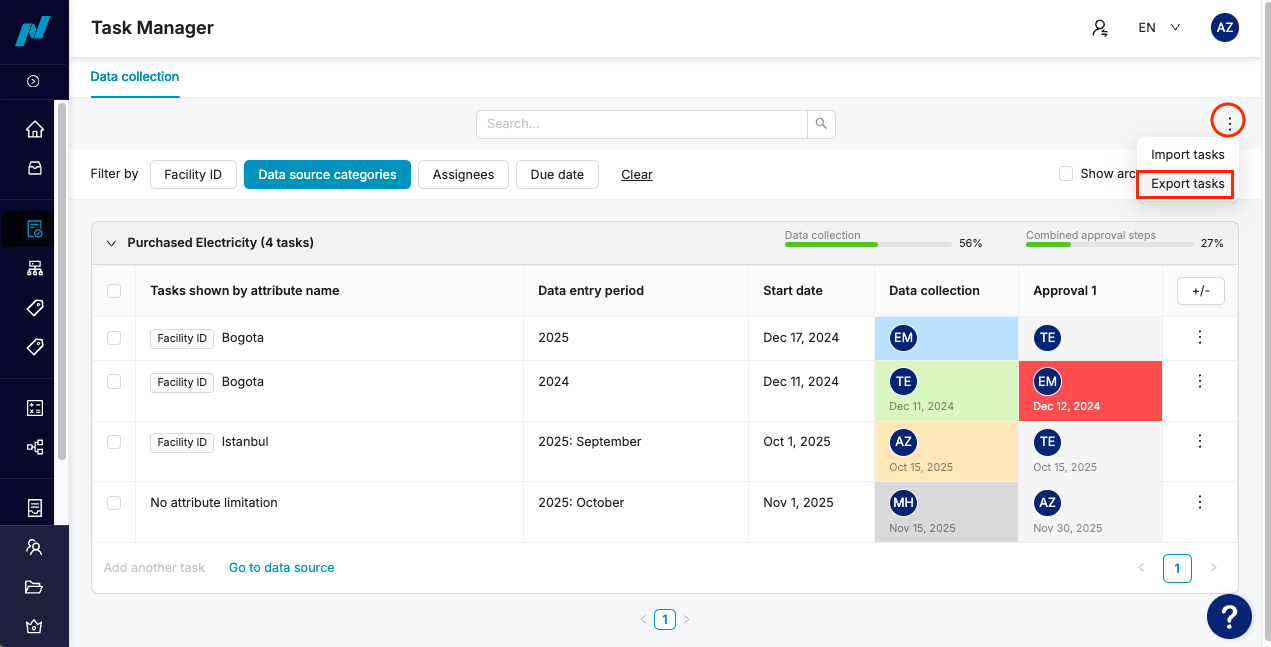Open the help question mark button

1229,616
